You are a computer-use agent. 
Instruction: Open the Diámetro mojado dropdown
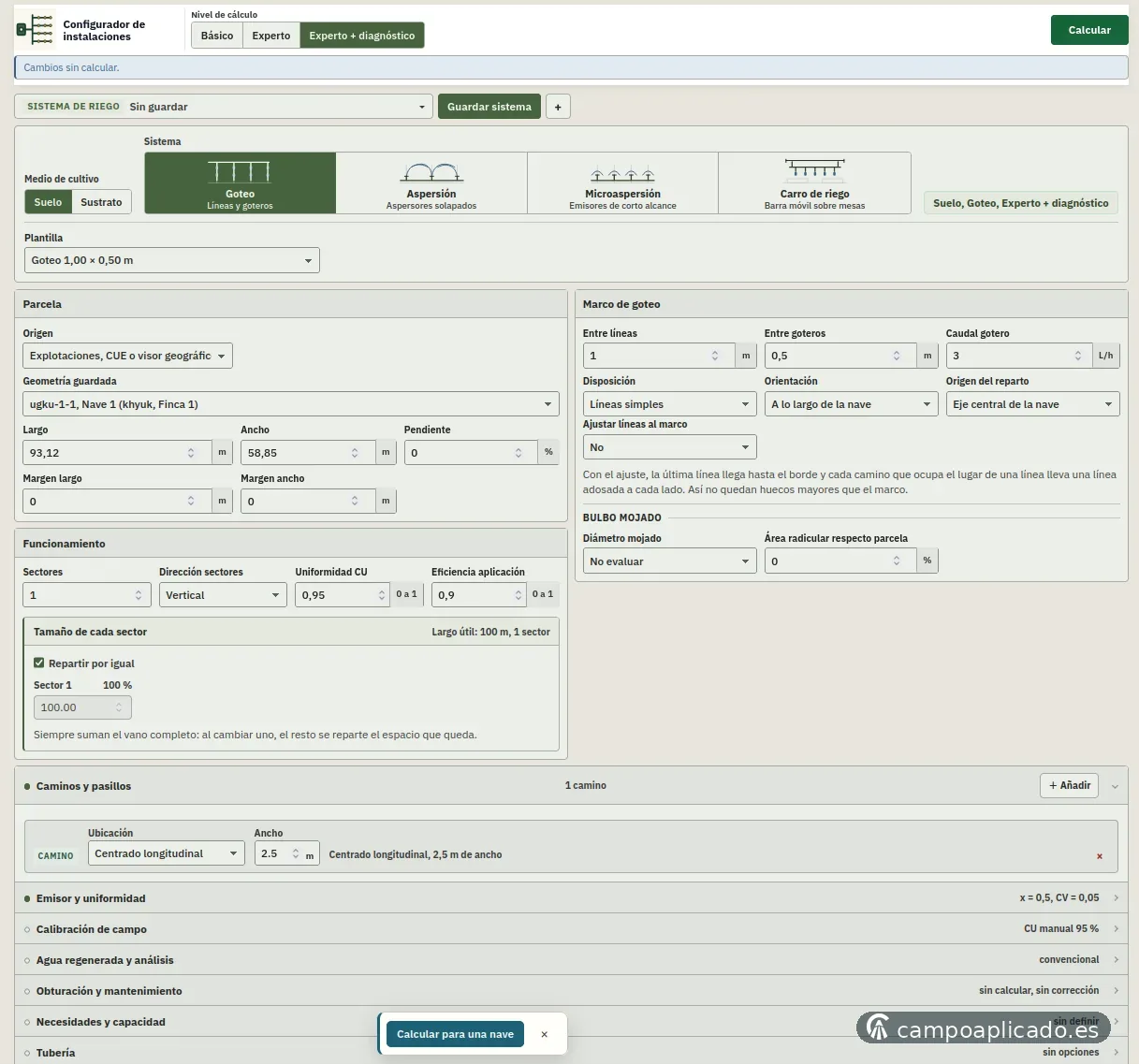(x=670, y=561)
